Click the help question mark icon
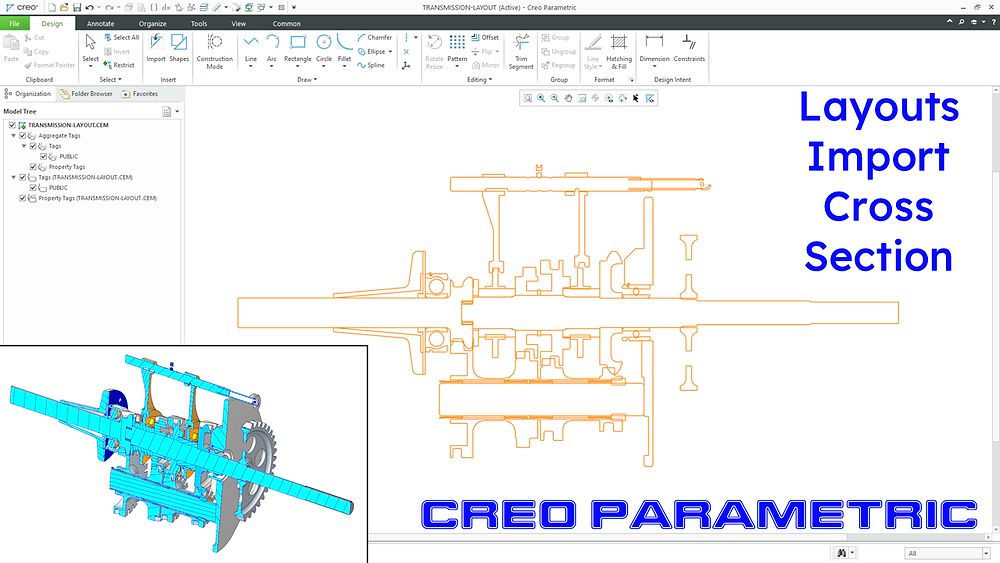1000x563 pixels. [x=994, y=22]
